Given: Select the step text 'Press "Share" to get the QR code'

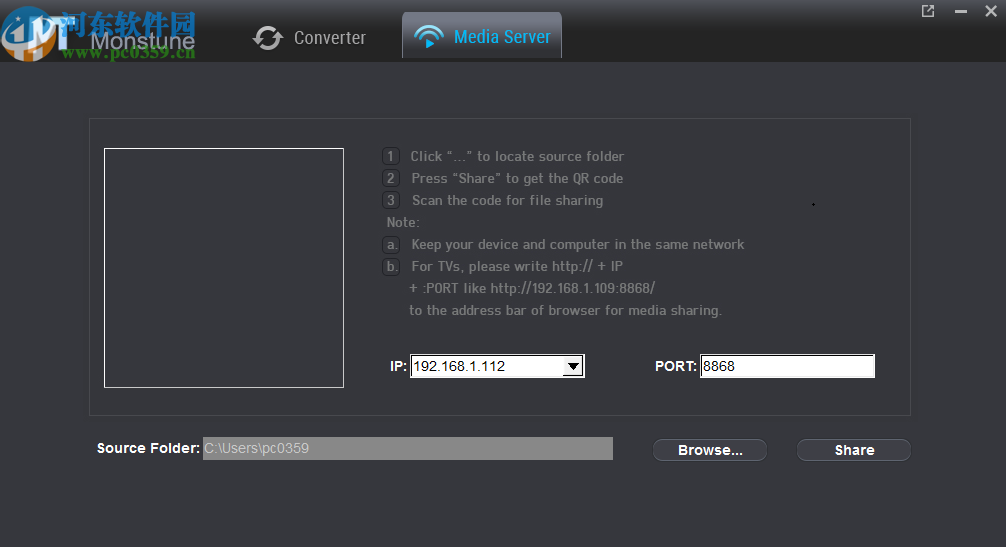Looking at the screenshot, I should [517, 178].
